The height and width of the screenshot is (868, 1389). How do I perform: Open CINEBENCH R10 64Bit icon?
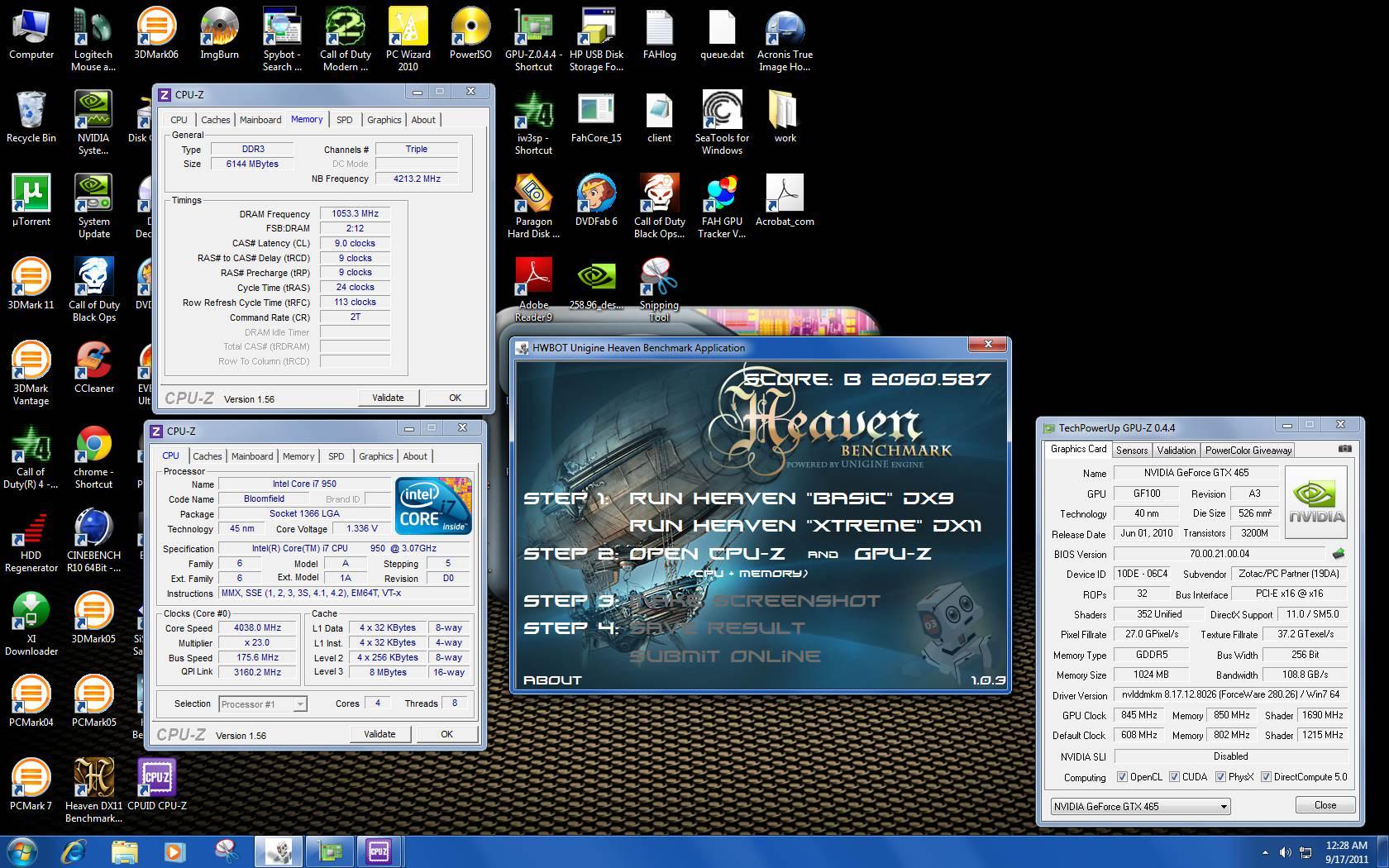pyautogui.click(x=93, y=540)
